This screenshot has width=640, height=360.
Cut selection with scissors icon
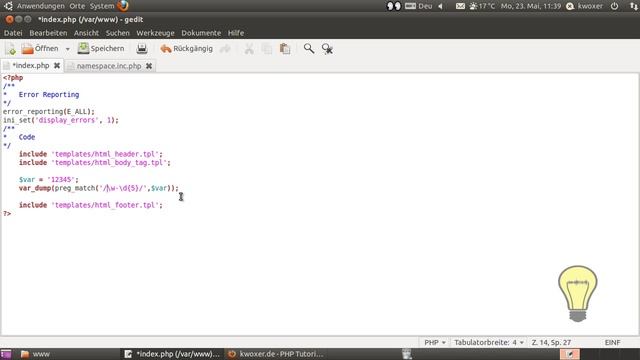(x=249, y=49)
